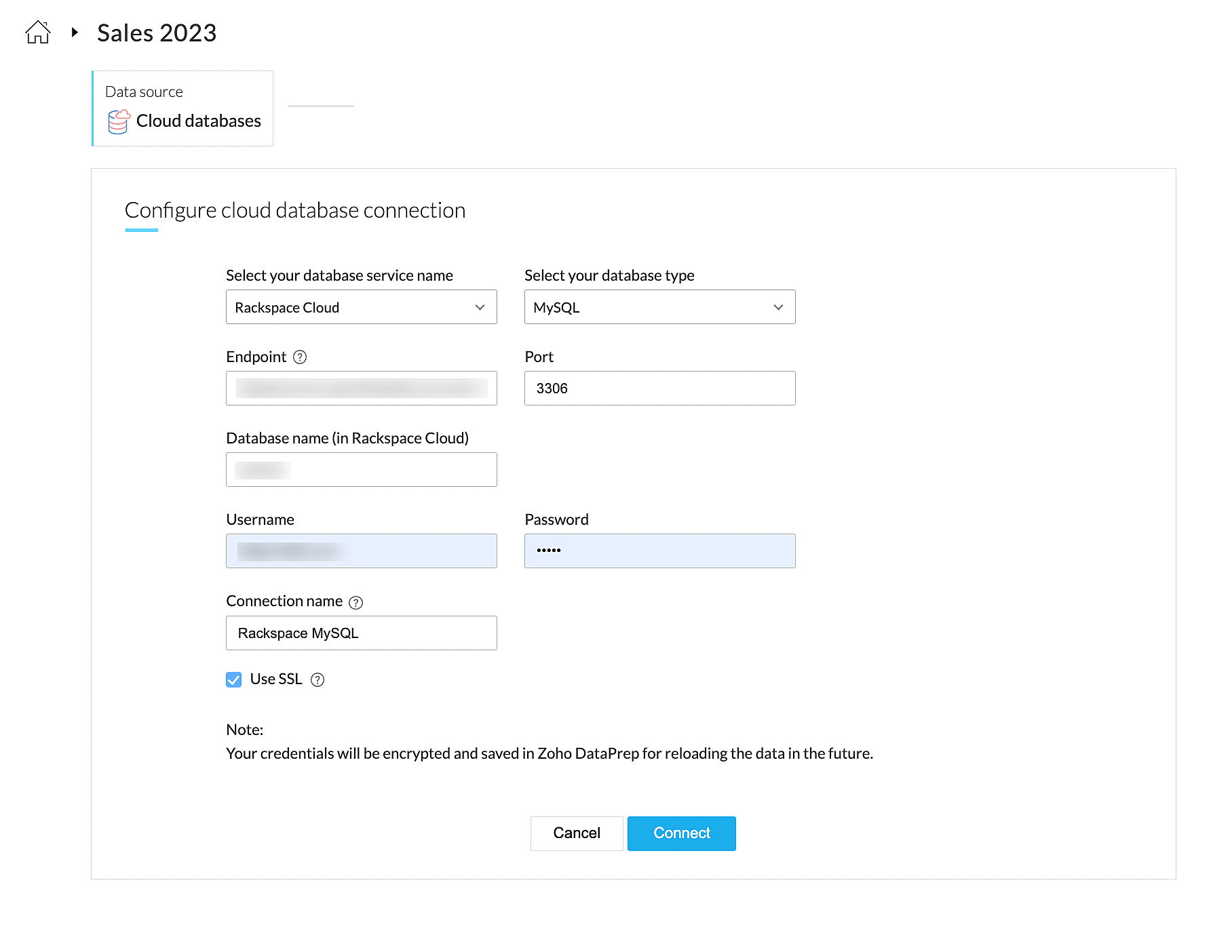The height and width of the screenshot is (952, 1232).
Task: Edit the Connection name Rackspace MySQL field
Action: pyautogui.click(x=361, y=633)
